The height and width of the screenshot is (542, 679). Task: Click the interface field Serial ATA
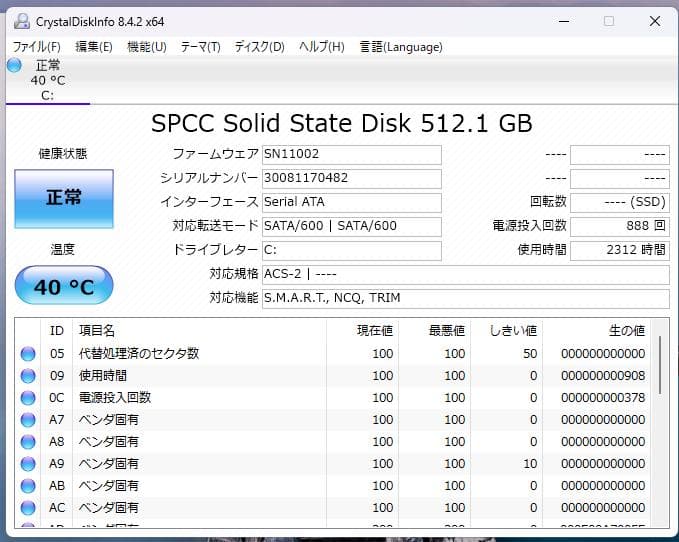pyautogui.click(x=352, y=202)
